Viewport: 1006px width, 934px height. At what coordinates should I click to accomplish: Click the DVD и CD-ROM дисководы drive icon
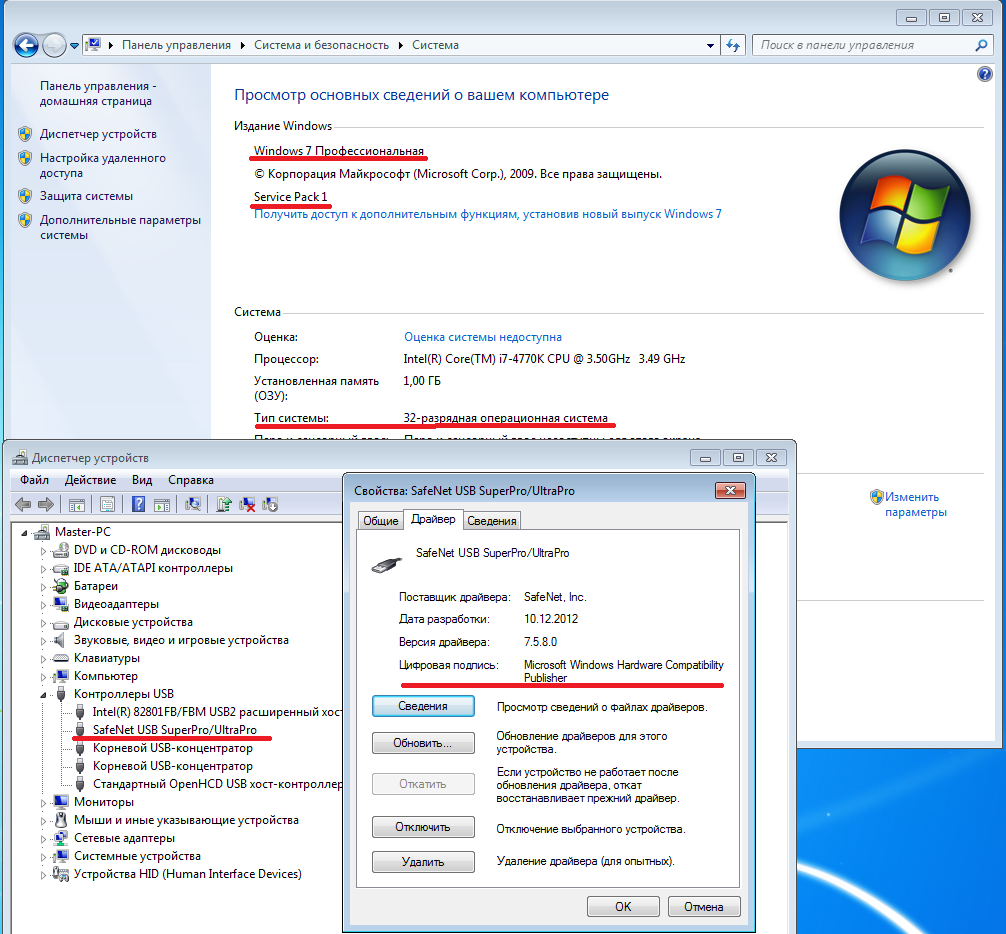(x=61, y=550)
